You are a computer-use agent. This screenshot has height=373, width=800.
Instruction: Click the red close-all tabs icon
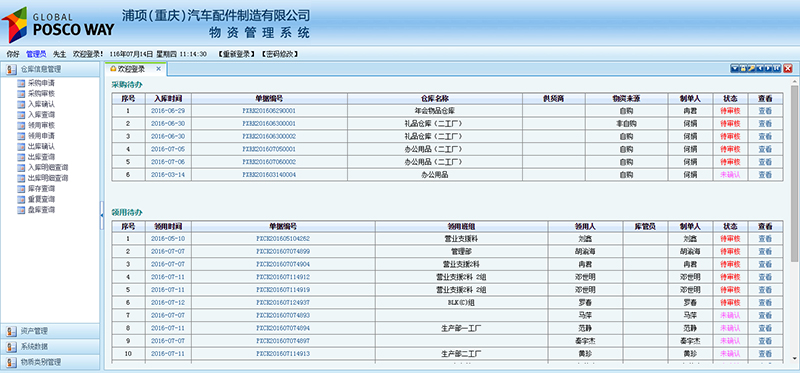pyautogui.click(x=788, y=68)
